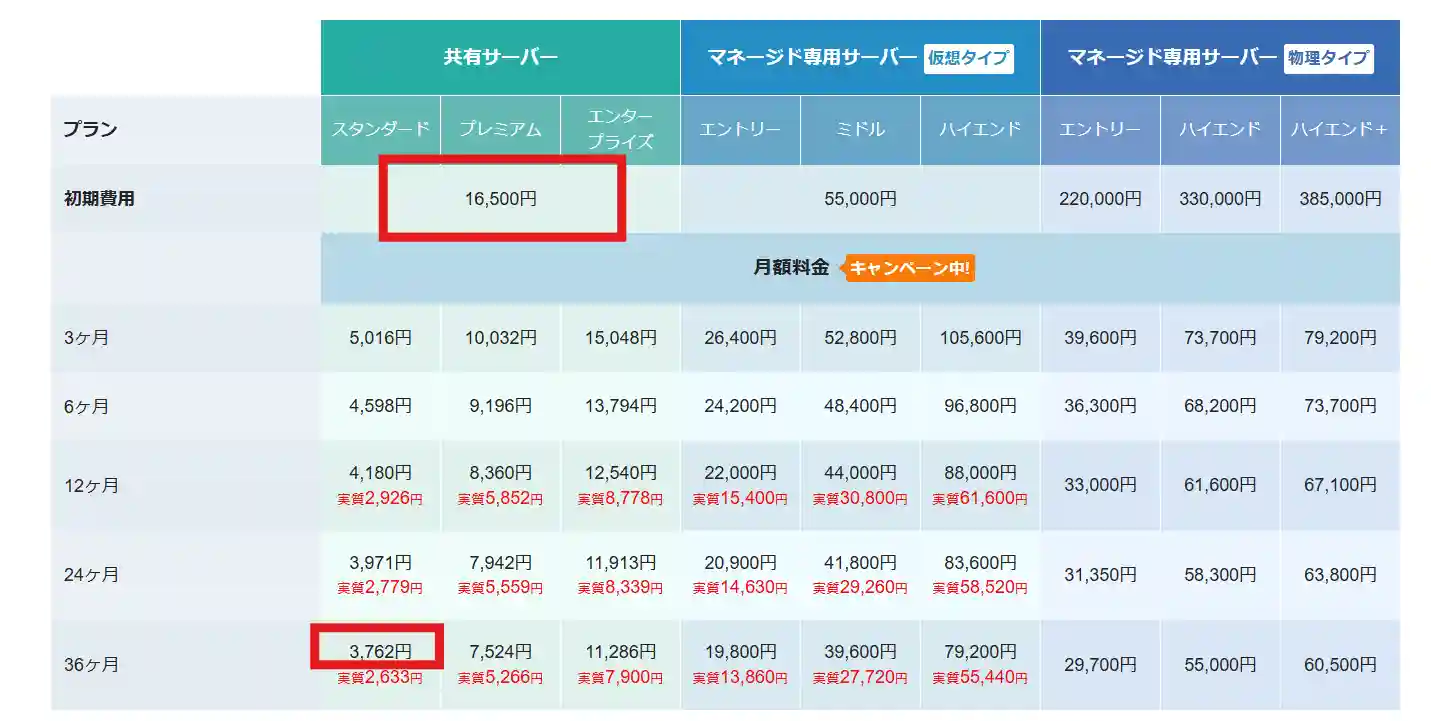Click the 5,016円 price cell
Viewport: 1431px width, 721px height.
(x=380, y=338)
